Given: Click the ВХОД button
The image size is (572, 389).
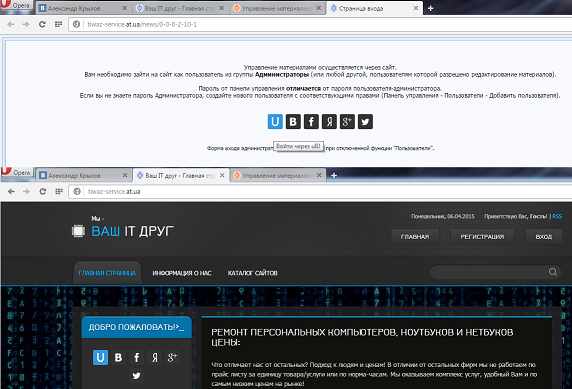Looking at the screenshot, I should pyautogui.click(x=544, y=237).
